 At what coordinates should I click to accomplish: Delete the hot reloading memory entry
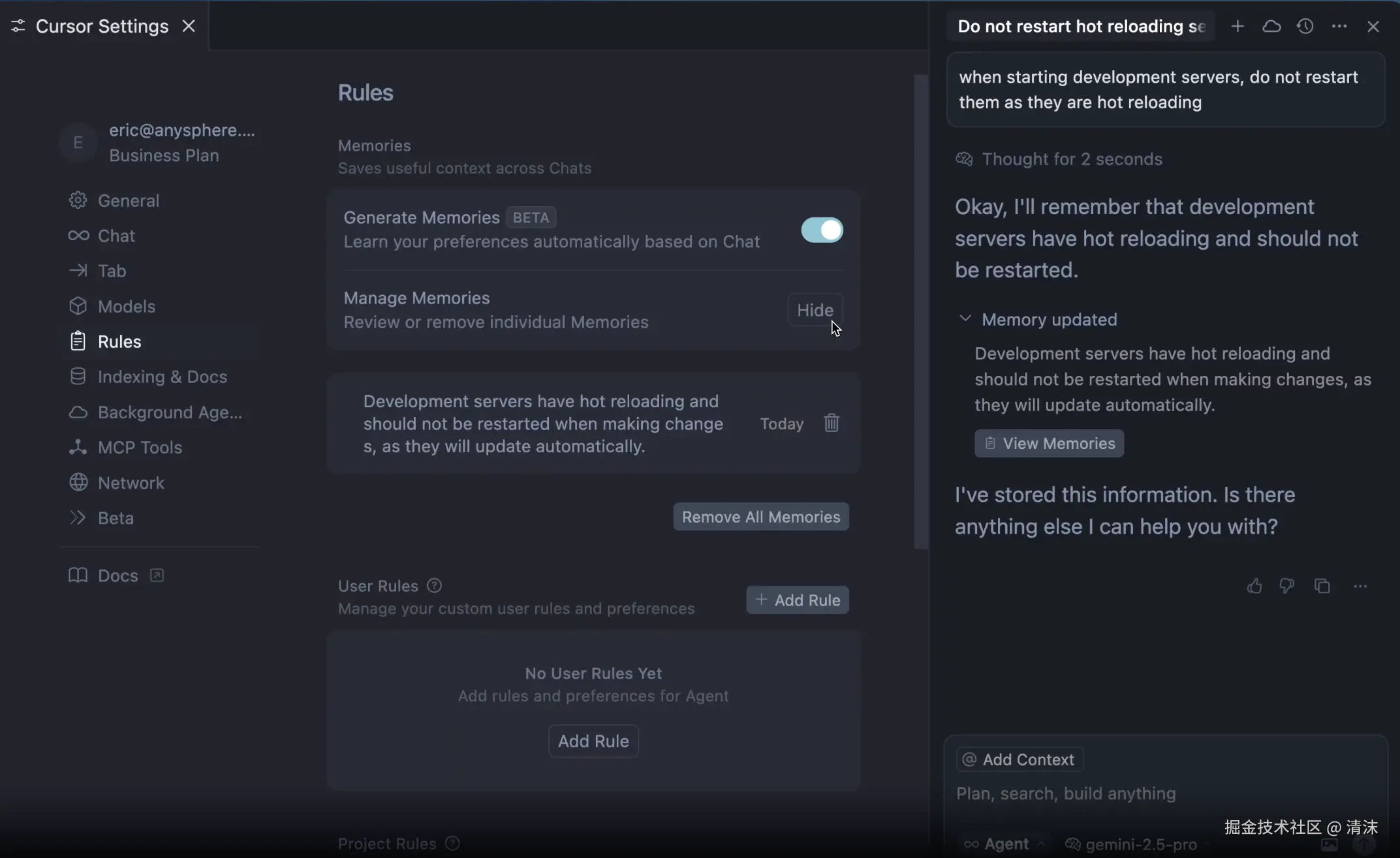(831, 423)
